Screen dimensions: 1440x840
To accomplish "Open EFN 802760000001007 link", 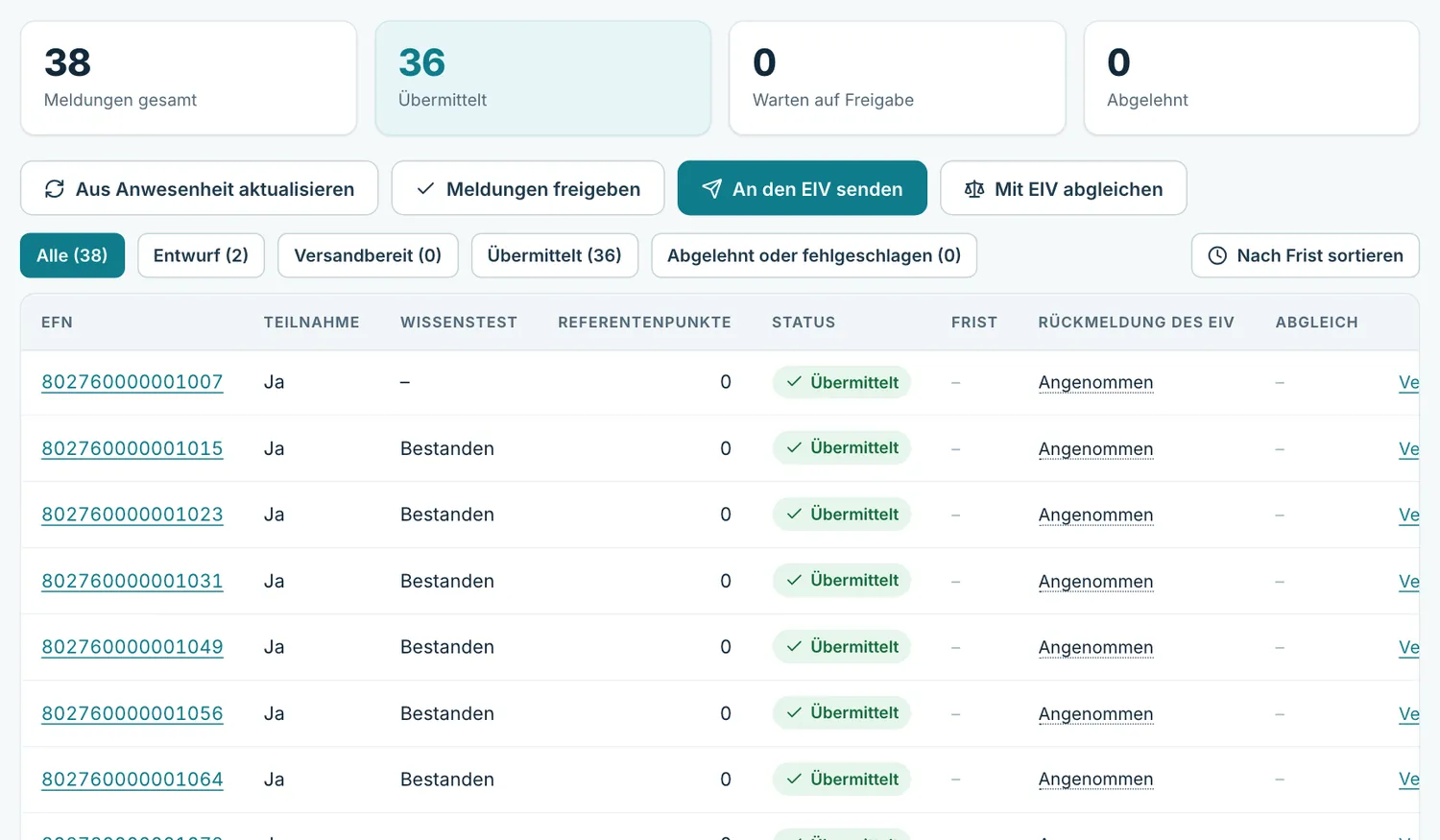I will coord(132,382).
